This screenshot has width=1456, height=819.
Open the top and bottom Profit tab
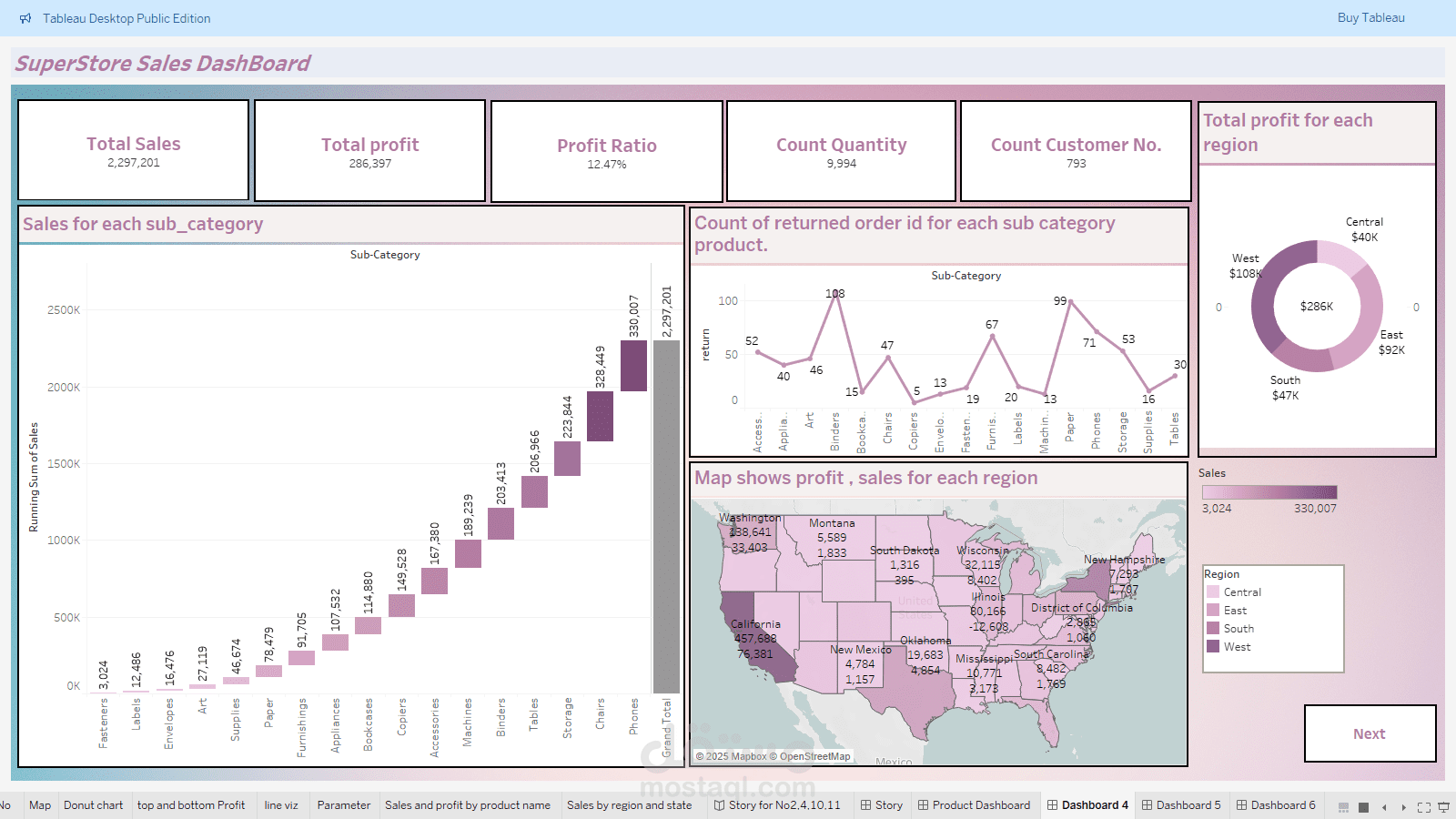point(191,805)
